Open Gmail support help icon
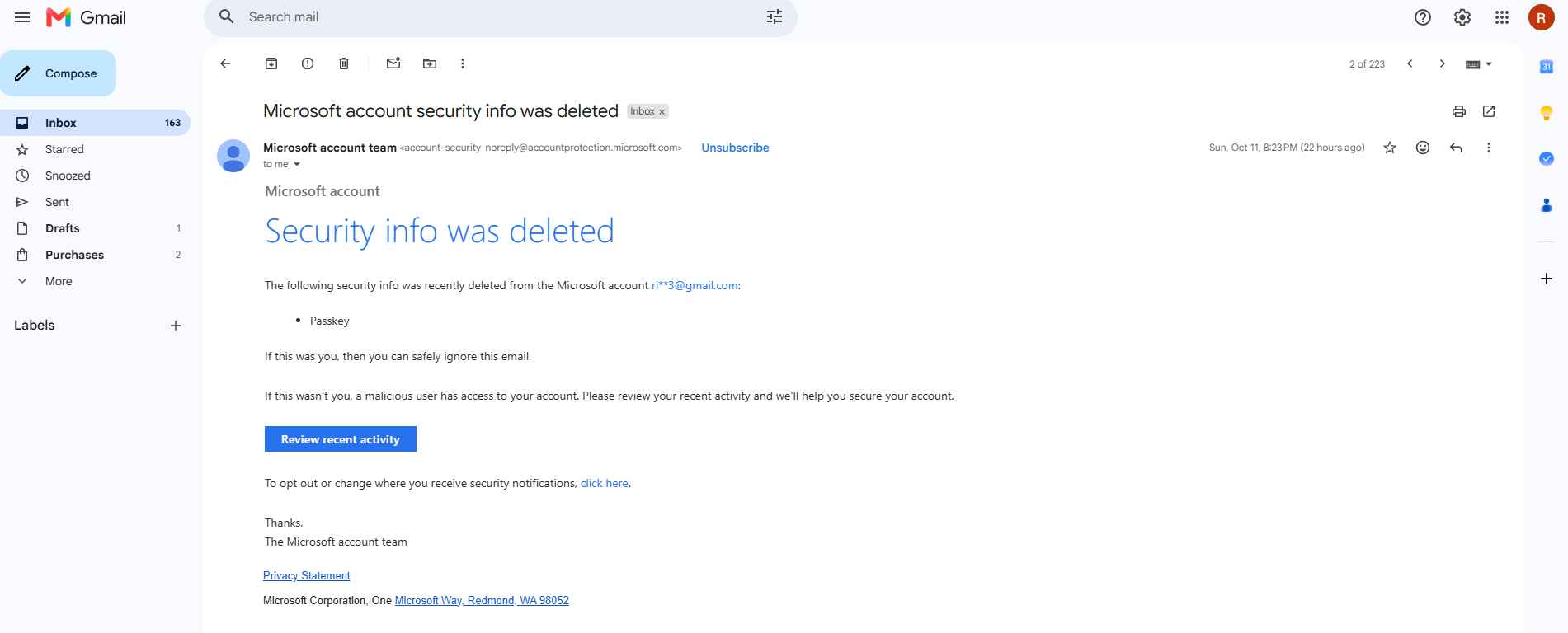Image resolution: width=1568 pixels, height=633 pixels. coord(1423,17)
